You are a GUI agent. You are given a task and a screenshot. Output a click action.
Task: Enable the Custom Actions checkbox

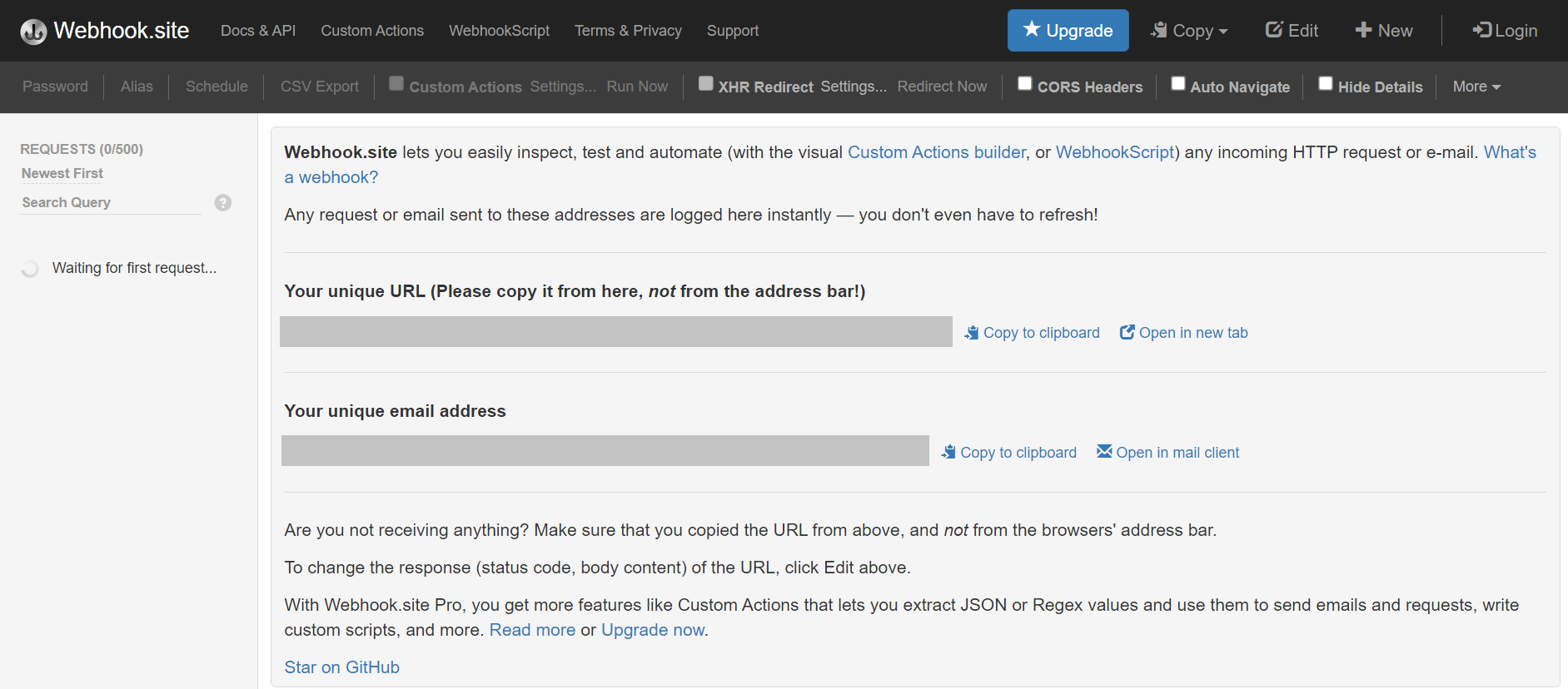tap(396, 83)
